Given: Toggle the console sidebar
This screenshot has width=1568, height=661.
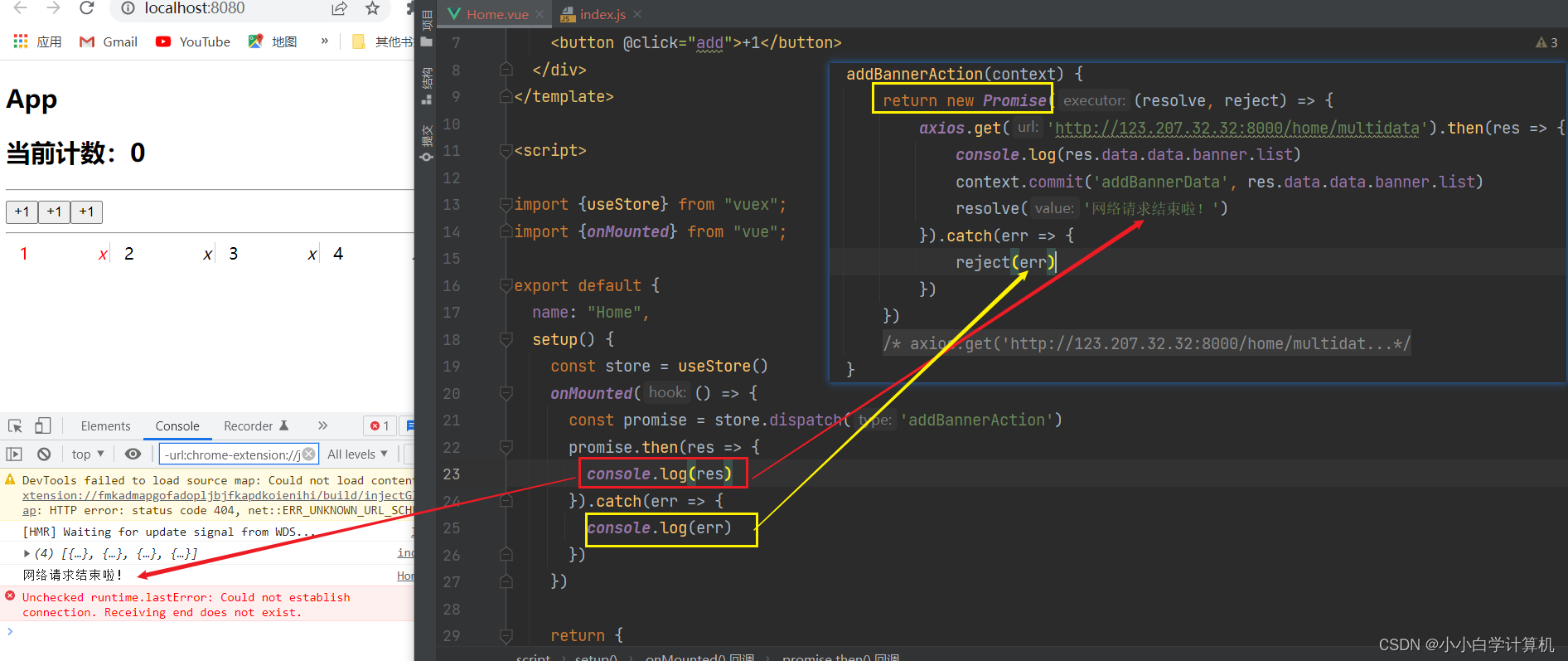Looking at the screenshot, I should pyautogui.click(x=14, y=454).
